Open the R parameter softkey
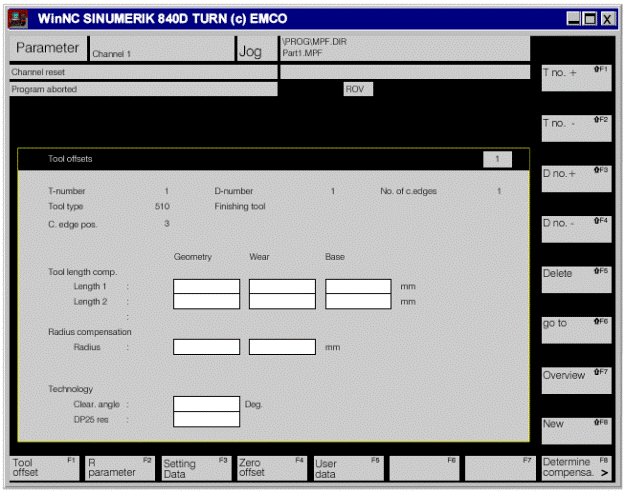624x492 pixels. click(120, 468)
